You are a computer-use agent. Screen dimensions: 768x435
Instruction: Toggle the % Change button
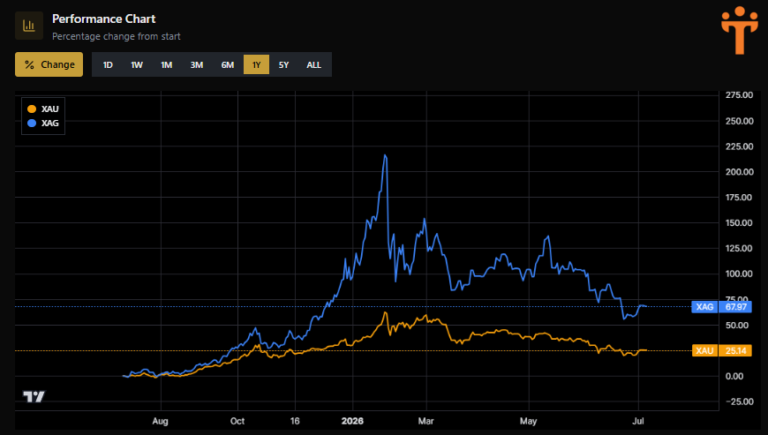click(x=49, y=65)
